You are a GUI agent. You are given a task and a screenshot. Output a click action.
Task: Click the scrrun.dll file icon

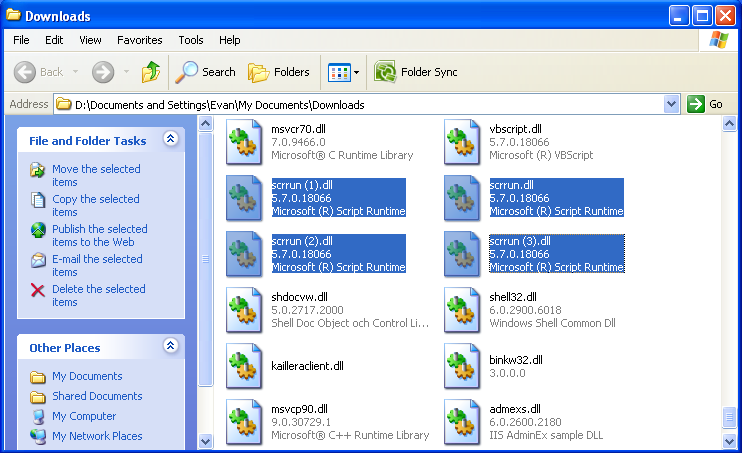coord(462,198)
